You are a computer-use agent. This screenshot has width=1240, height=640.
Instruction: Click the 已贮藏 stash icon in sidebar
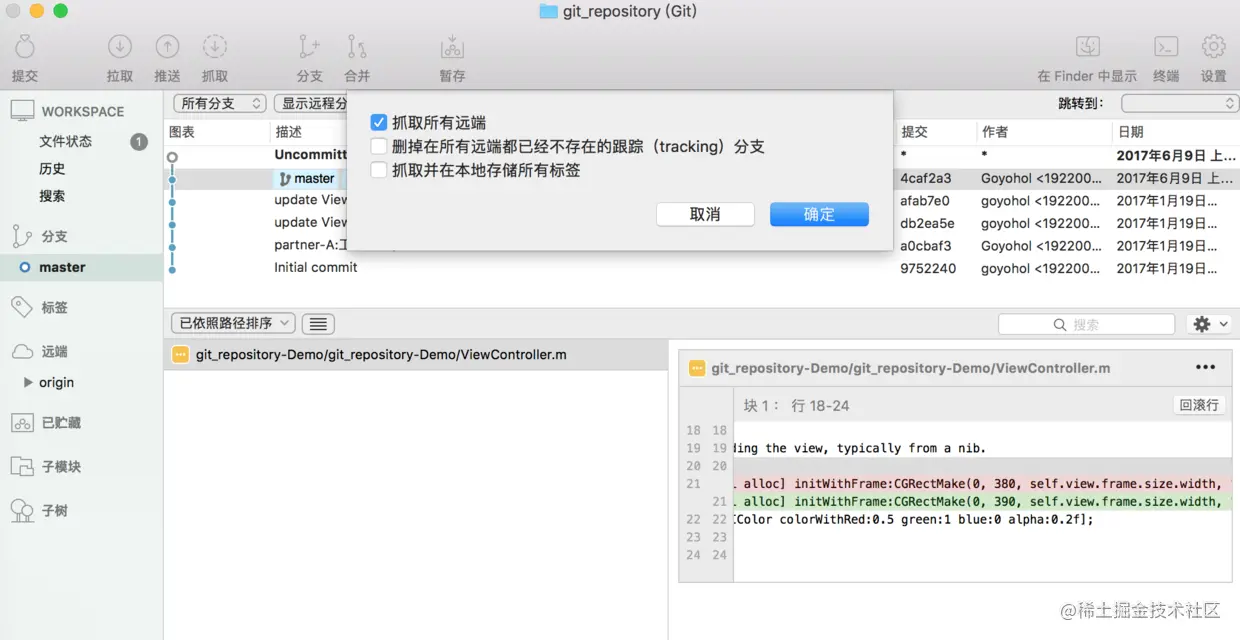point(22,423)
